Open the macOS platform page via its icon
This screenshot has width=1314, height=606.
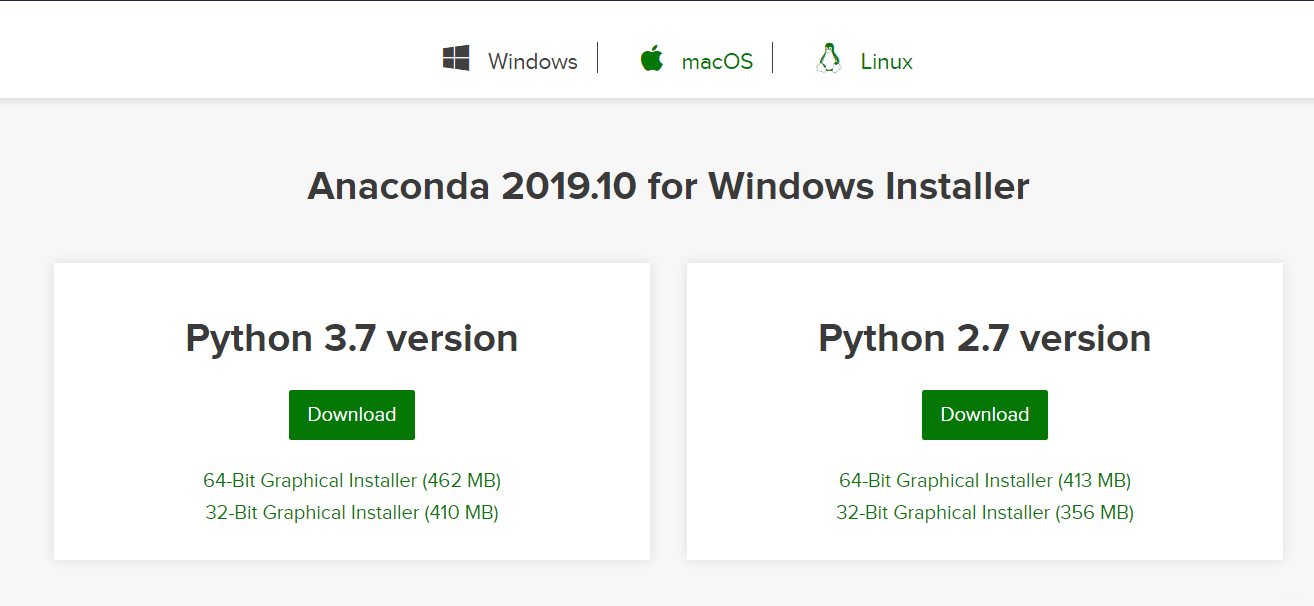coord(653,58)
